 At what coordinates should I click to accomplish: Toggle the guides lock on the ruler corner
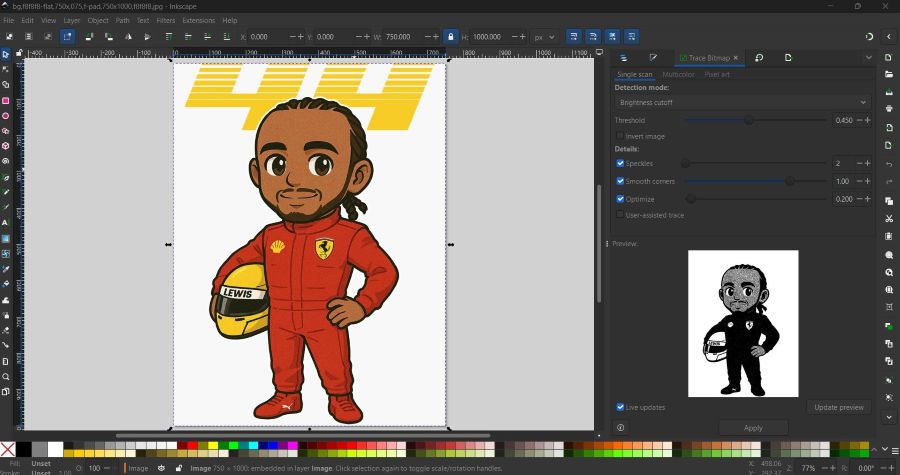click(19, 53)
